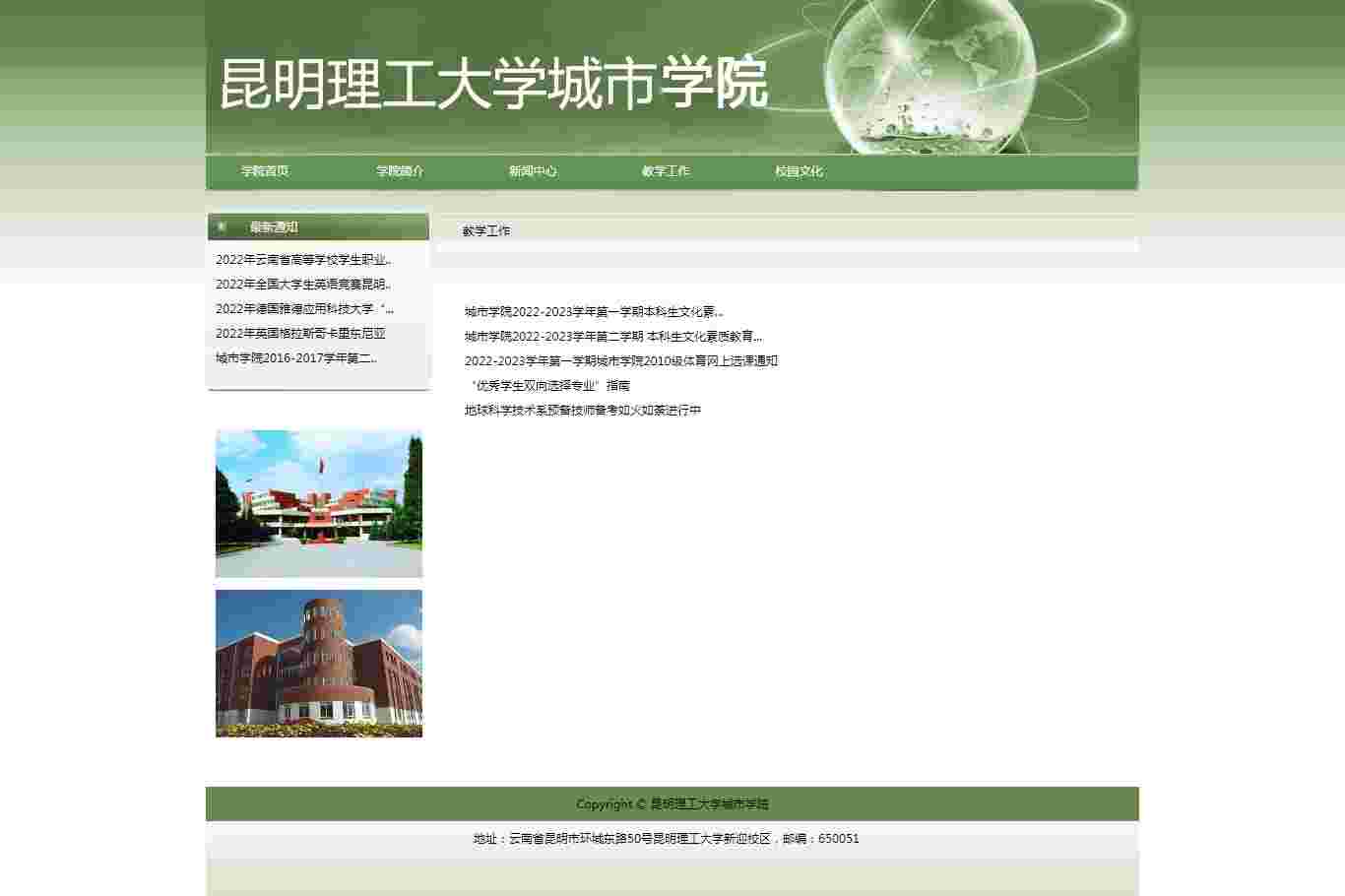Click the footer address line with 邮编：650051
Image resolution: width=1345 pixels, height=896 pixels.
coord(667,839)
